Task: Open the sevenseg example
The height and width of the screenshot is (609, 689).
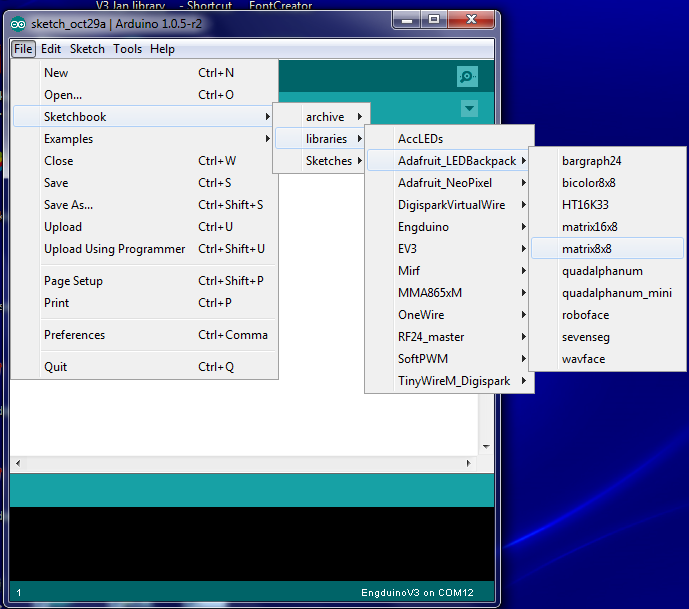Action: 607,337
